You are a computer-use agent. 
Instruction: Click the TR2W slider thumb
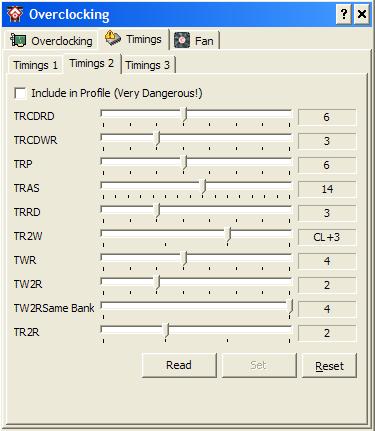[229, 235]
